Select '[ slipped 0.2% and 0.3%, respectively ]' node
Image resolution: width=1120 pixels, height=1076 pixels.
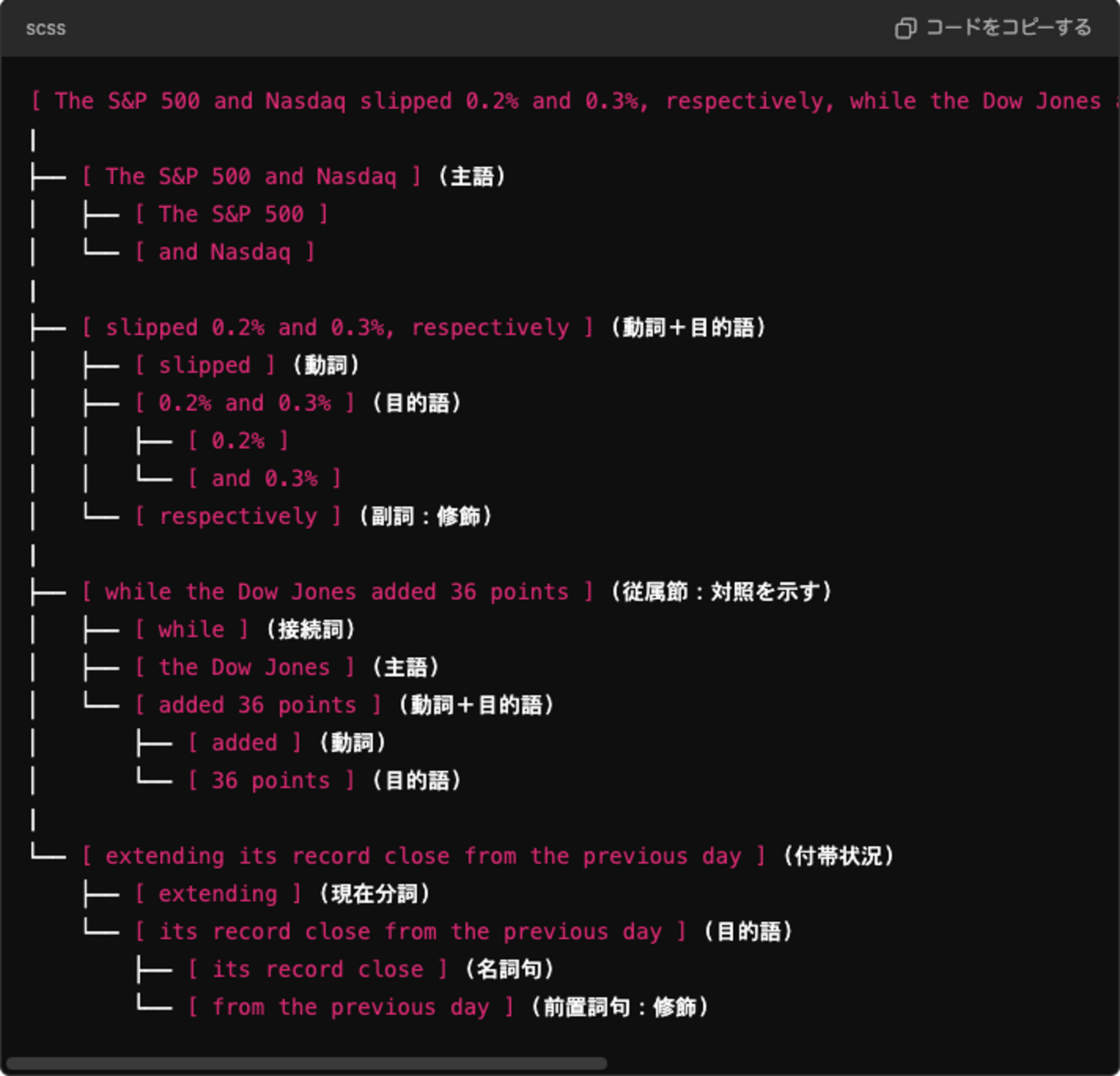pos(338,327)
